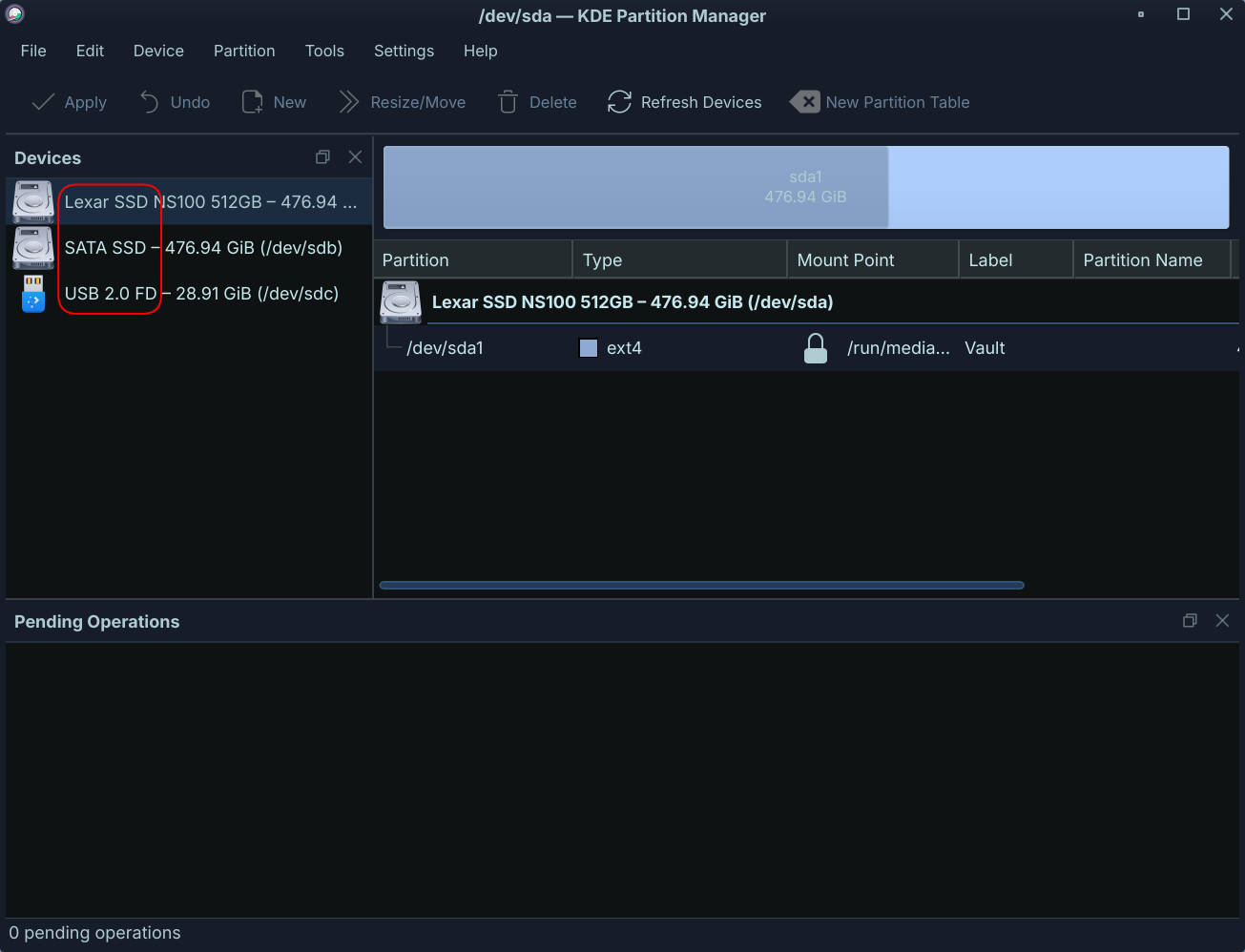Click the Vault label cell

point(985,348)
